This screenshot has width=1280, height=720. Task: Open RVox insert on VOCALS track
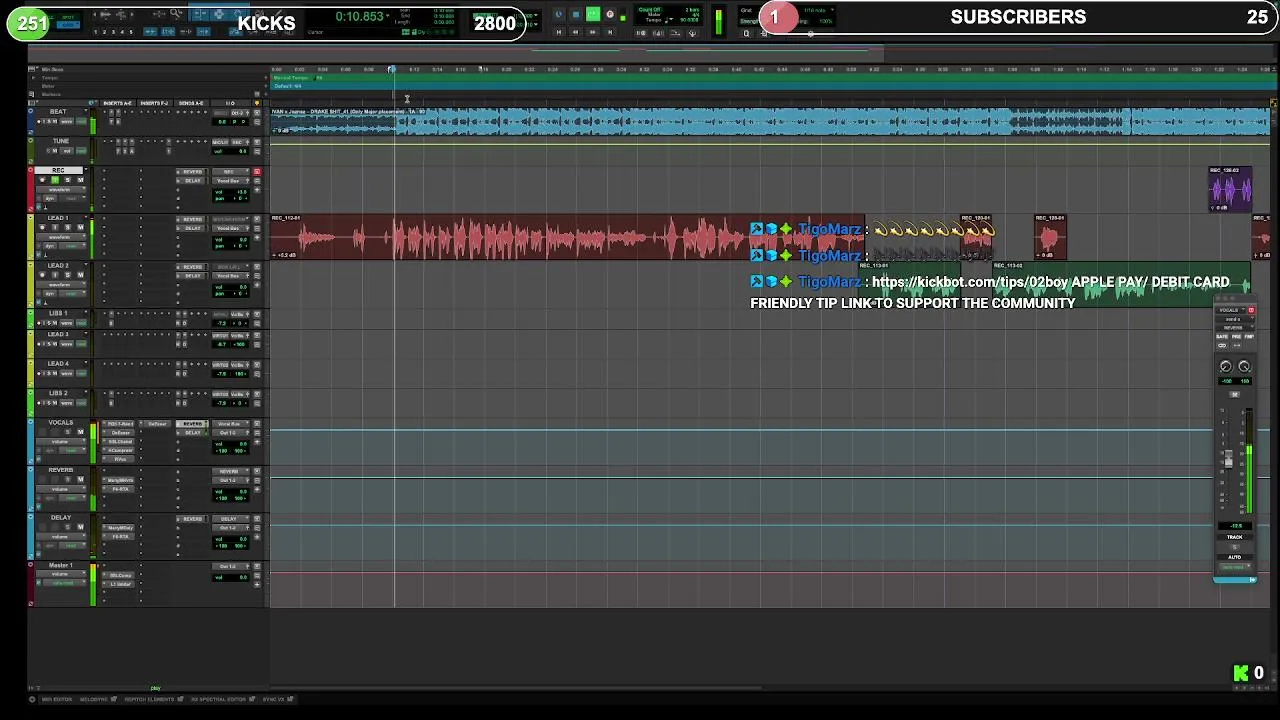click(120, 459)
